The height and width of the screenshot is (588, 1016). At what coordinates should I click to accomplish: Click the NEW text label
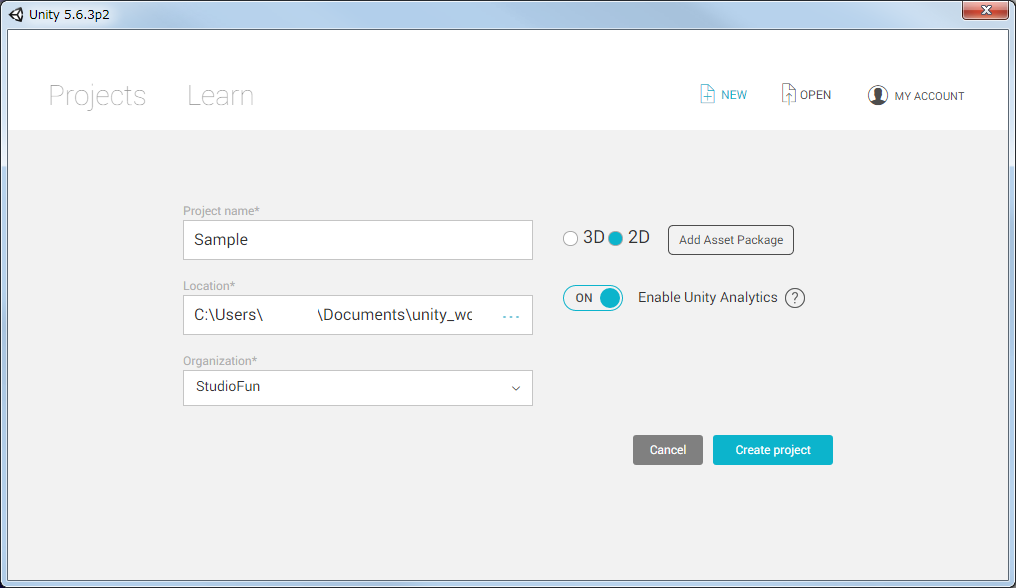(733, 95)
